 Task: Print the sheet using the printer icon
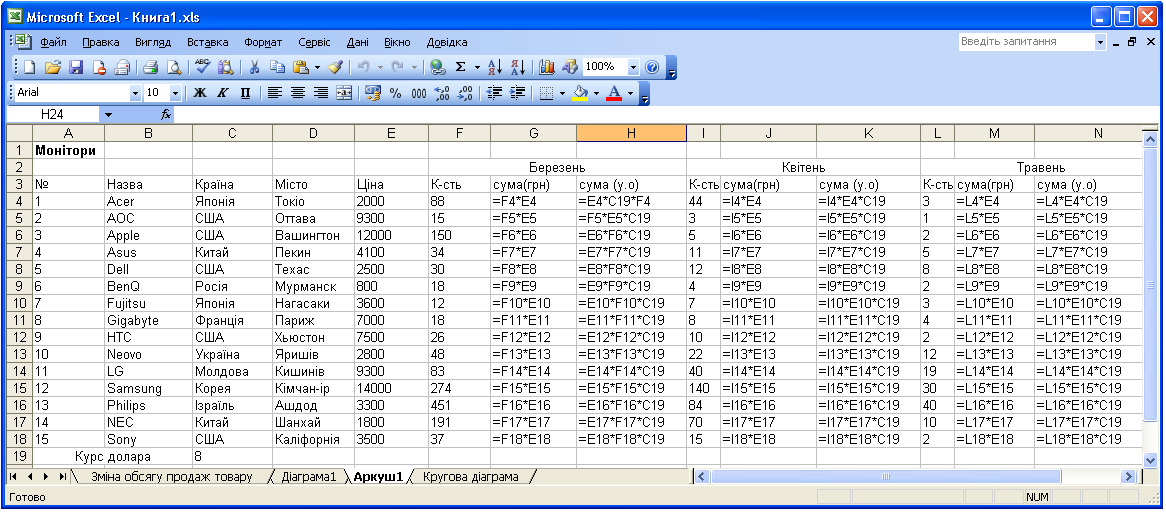tap(151, 68)
